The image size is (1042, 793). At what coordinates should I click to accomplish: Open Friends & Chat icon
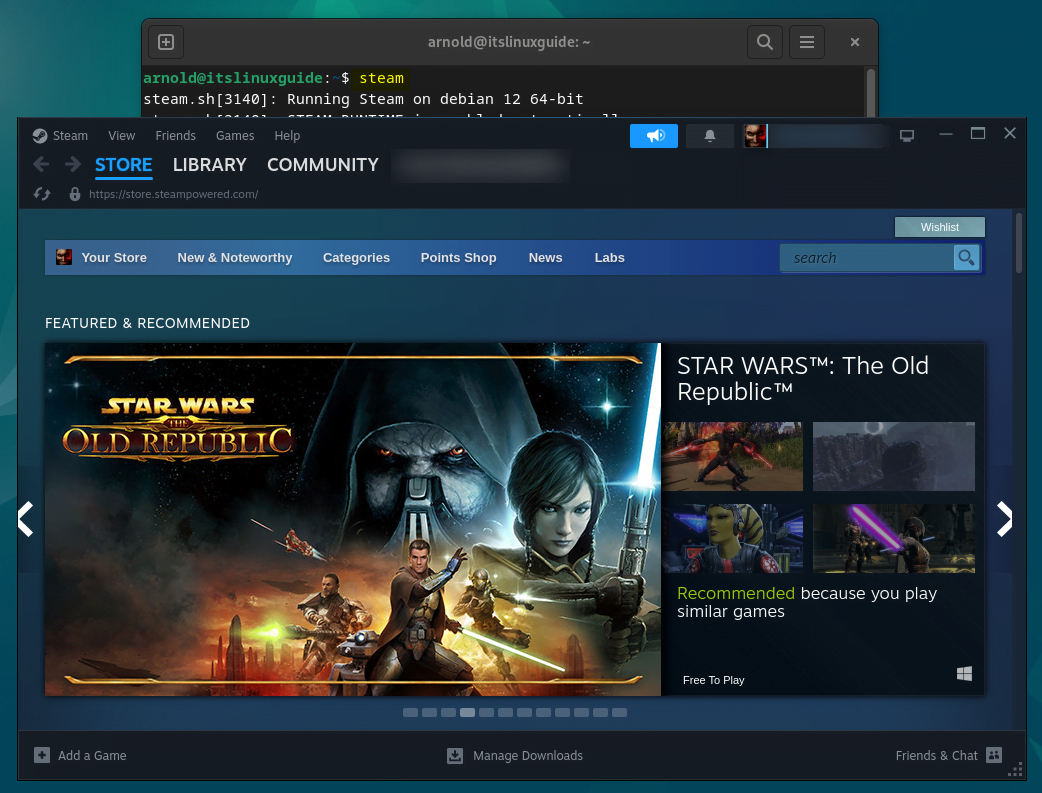point(993,755)
